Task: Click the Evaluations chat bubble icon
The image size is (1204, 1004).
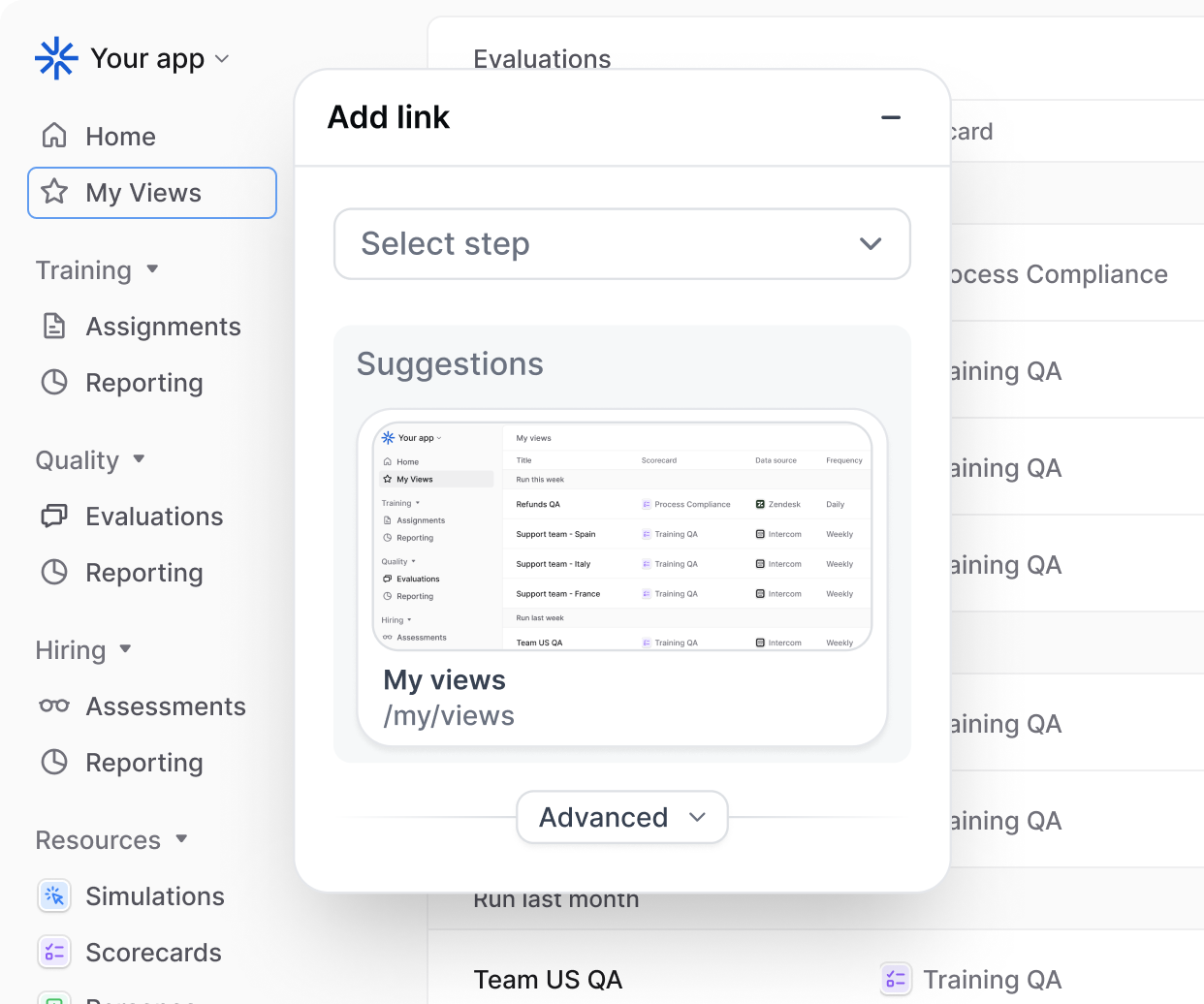Action: click(x=54, y=516)
